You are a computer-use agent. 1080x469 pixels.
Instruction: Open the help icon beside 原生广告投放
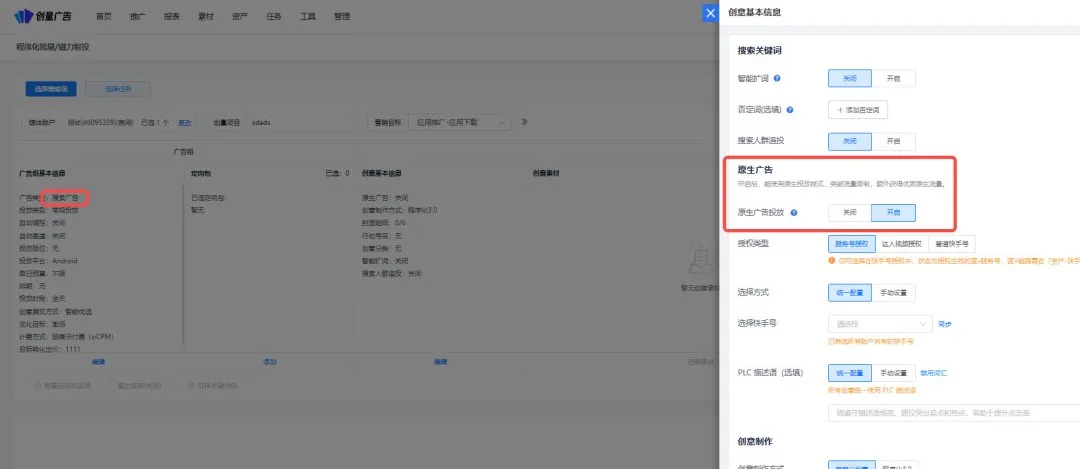click(x=794, y=213)
